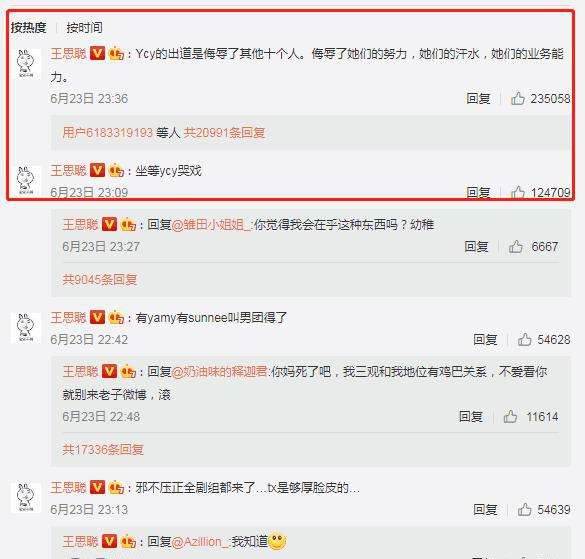Click the verified V badge on first comment
This screenshot has height=559, width=585.
click(x=97, y=54)
